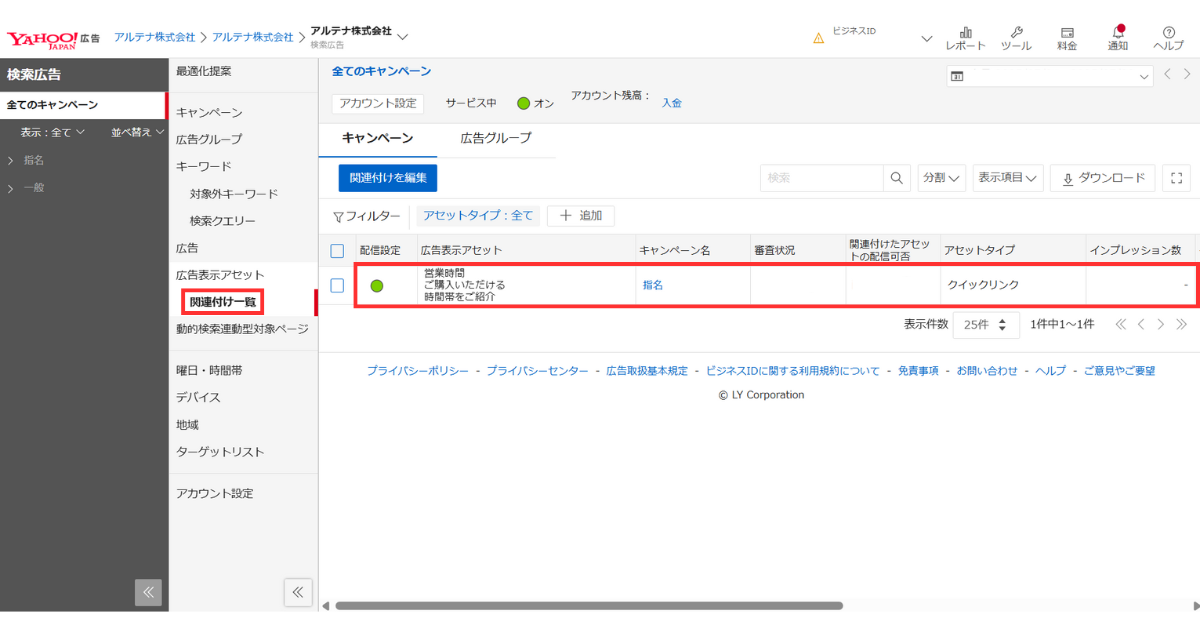Change the 25件 rows-per-page stepper
Image resolution: width=1200 pixels, height=630 pixels.
(986, 325)
